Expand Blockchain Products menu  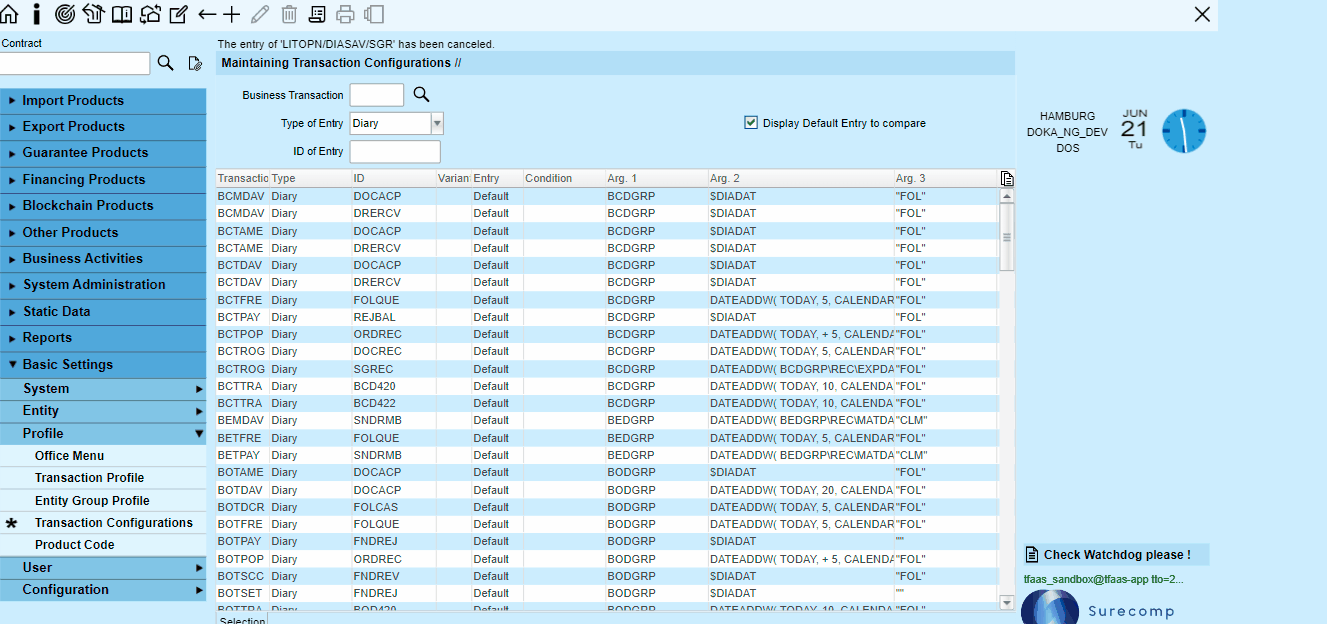103,206
